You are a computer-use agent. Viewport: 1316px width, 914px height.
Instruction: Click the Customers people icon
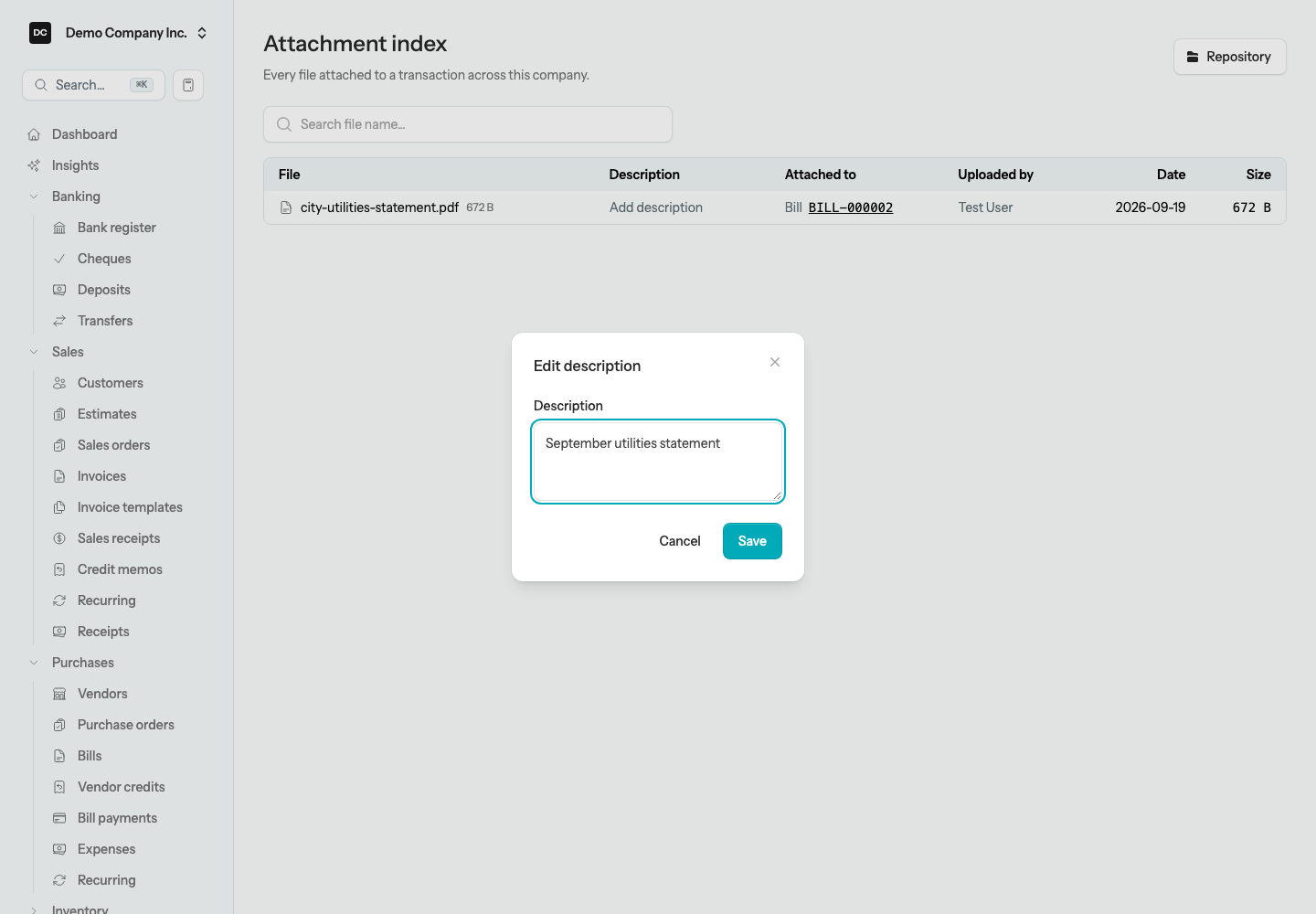pos(59,383)
